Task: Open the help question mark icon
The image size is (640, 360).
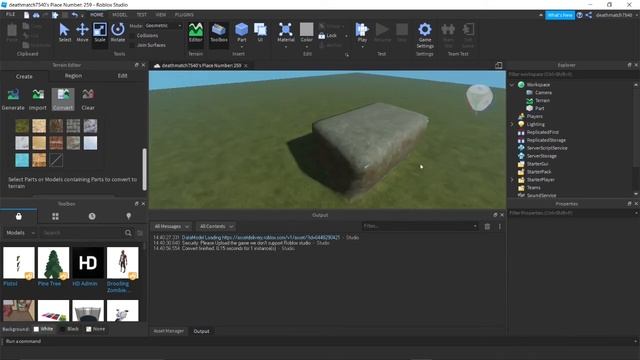Action: tap(579, 15)
